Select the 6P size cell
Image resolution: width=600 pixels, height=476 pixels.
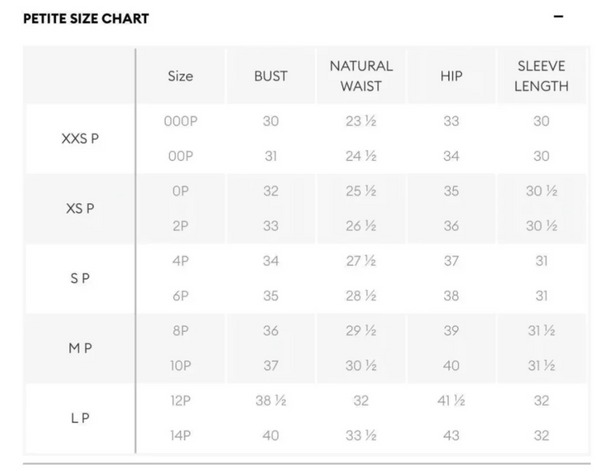(x=181, y=296)
